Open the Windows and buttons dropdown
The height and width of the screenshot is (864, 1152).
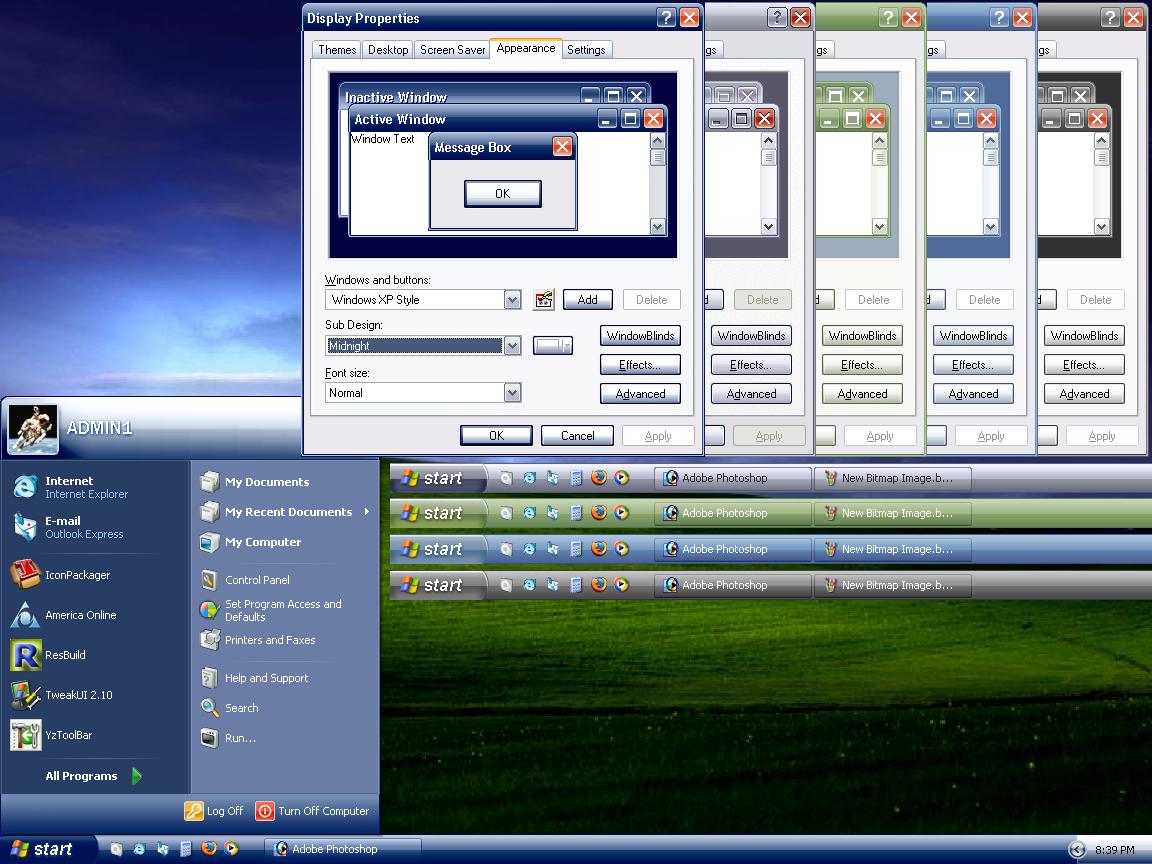[512, 300]
